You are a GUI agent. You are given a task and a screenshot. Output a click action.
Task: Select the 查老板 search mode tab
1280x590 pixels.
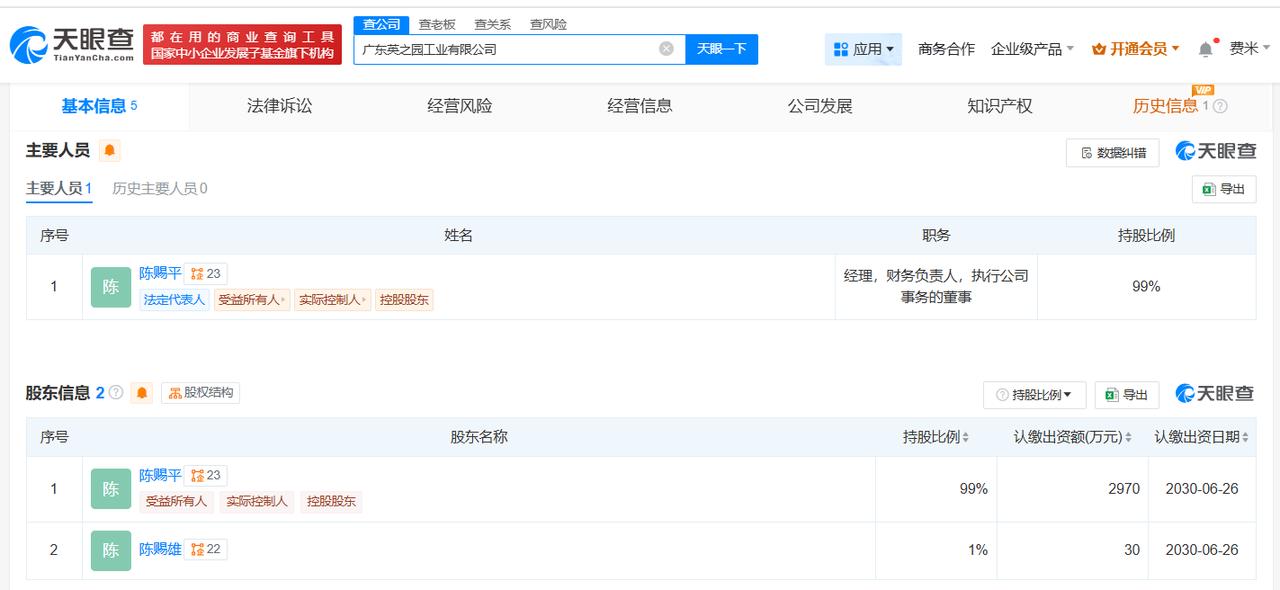tap(437, 24)
